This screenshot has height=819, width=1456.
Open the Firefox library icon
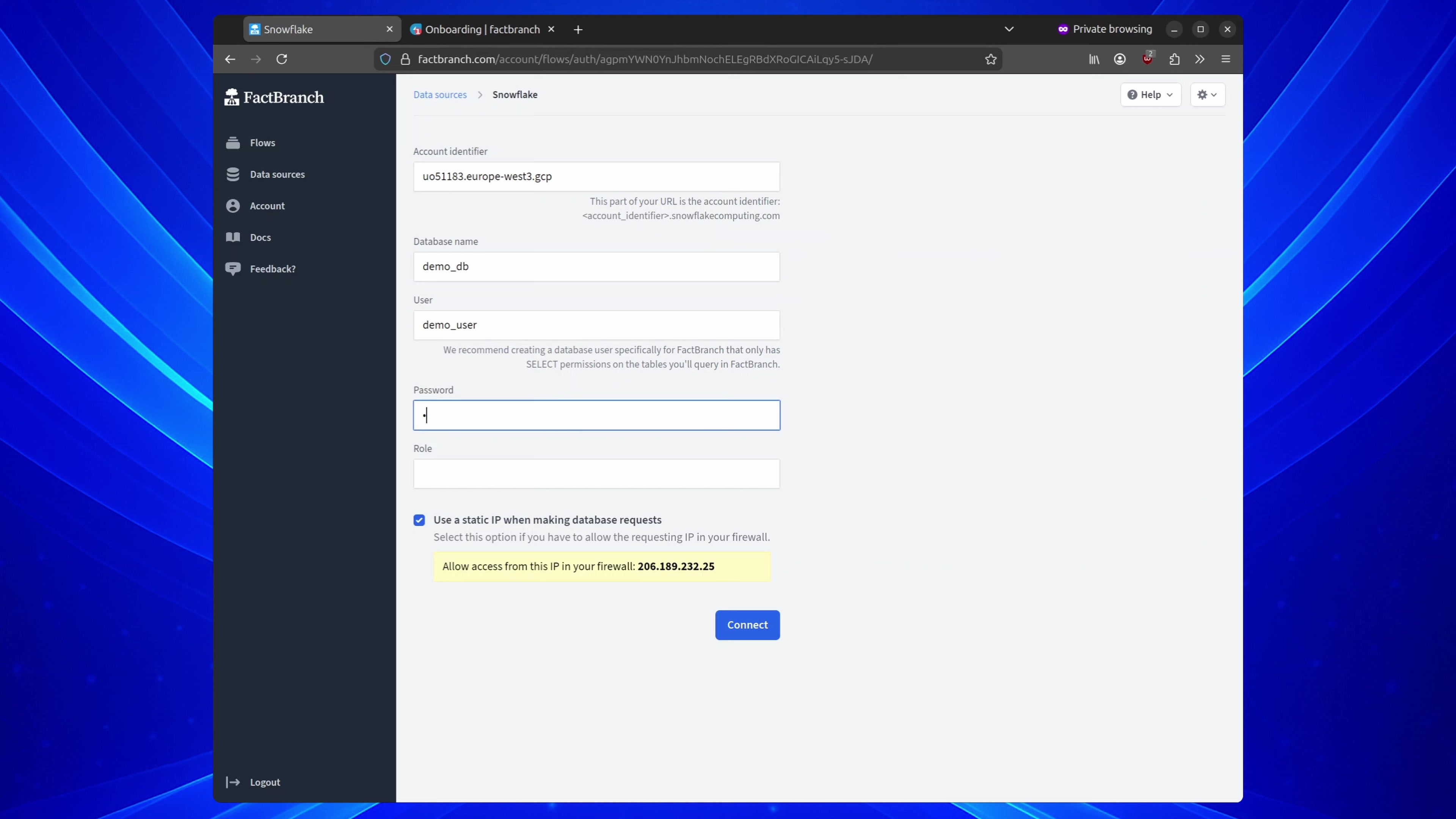[1093, 59]
